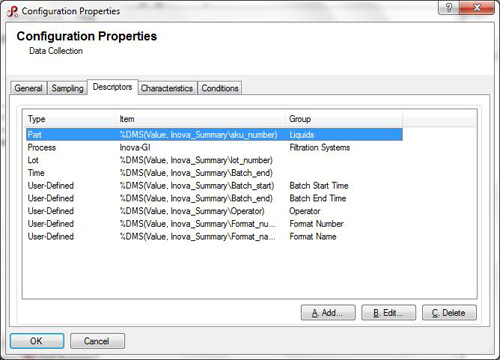Go to the Characteristics tab
Image resolution: width=500 pixels, height=360 pixels.
pos(167,88)
